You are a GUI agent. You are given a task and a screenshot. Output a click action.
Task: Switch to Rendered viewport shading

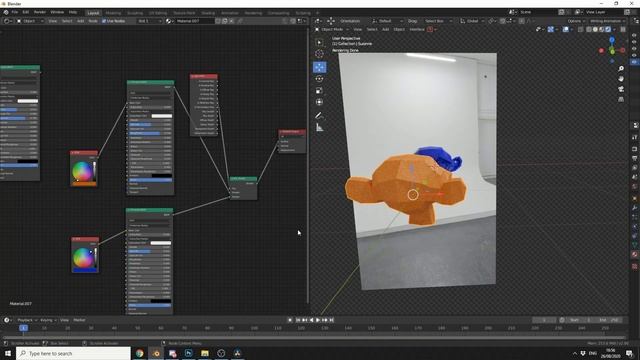[608, 29]
